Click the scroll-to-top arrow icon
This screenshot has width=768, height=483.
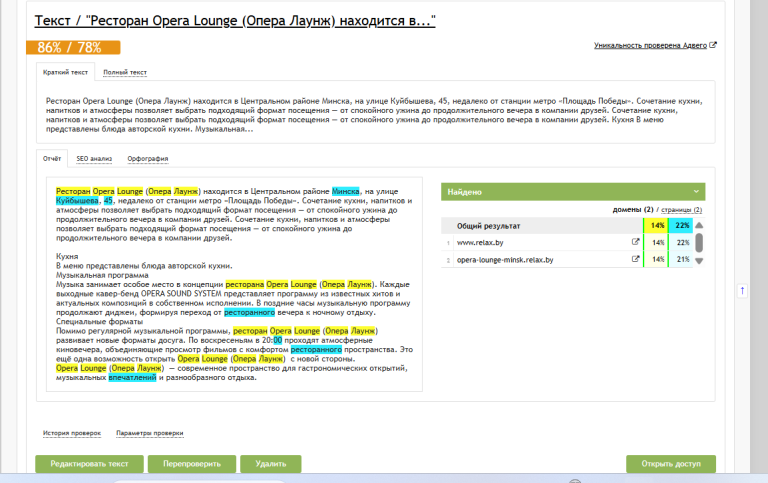pos(742,291)
